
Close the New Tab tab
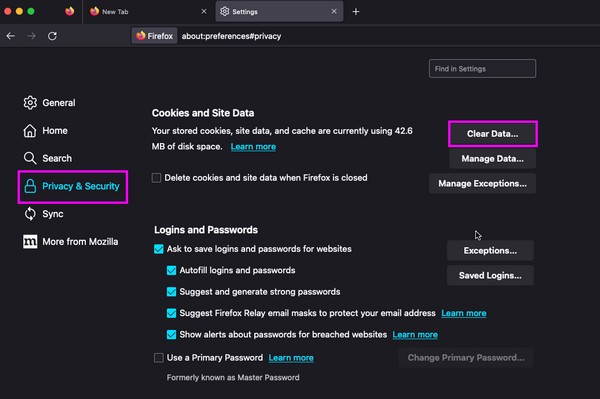pos(204,11)
